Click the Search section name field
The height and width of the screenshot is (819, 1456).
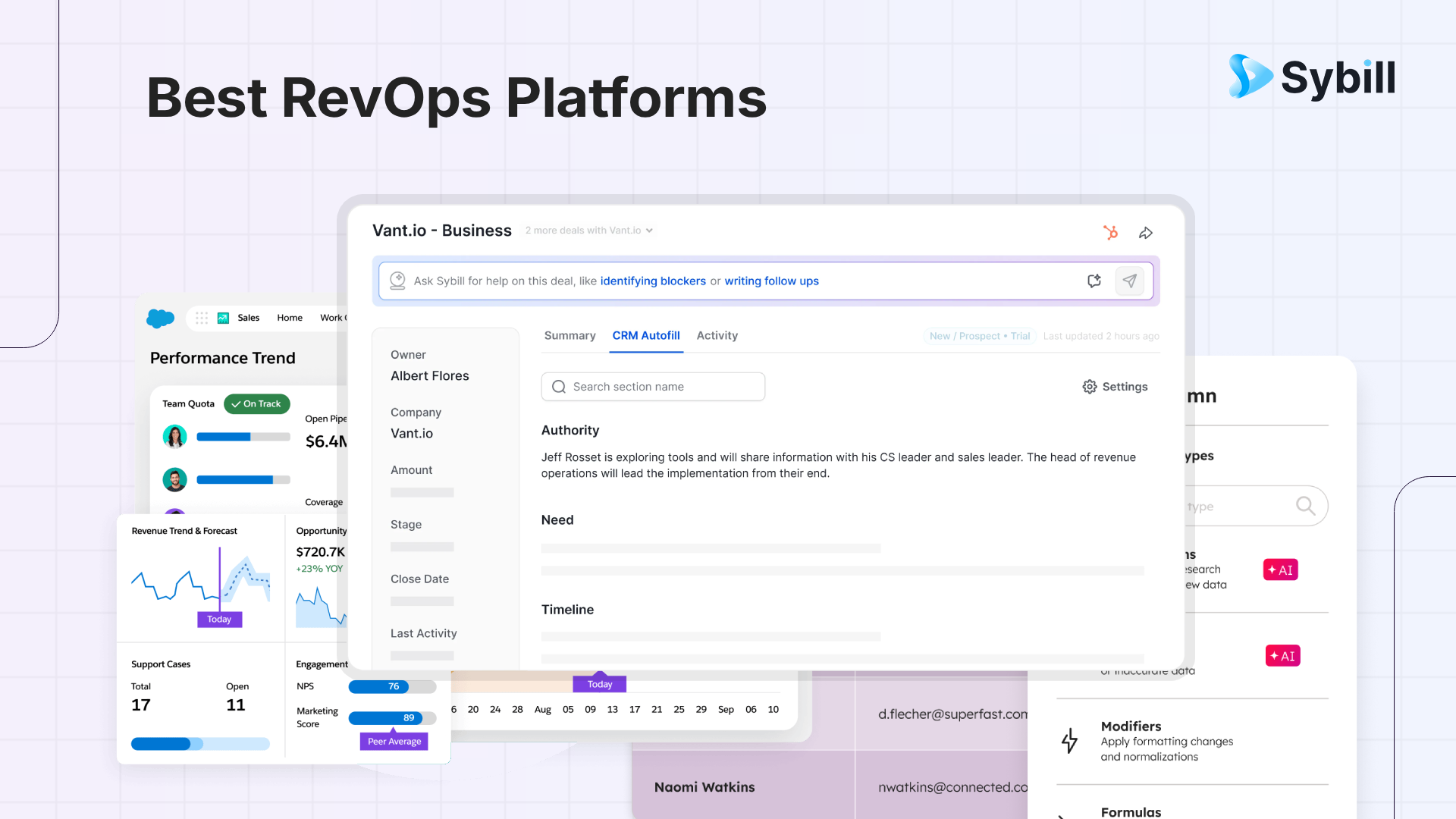tap(653, 387)
